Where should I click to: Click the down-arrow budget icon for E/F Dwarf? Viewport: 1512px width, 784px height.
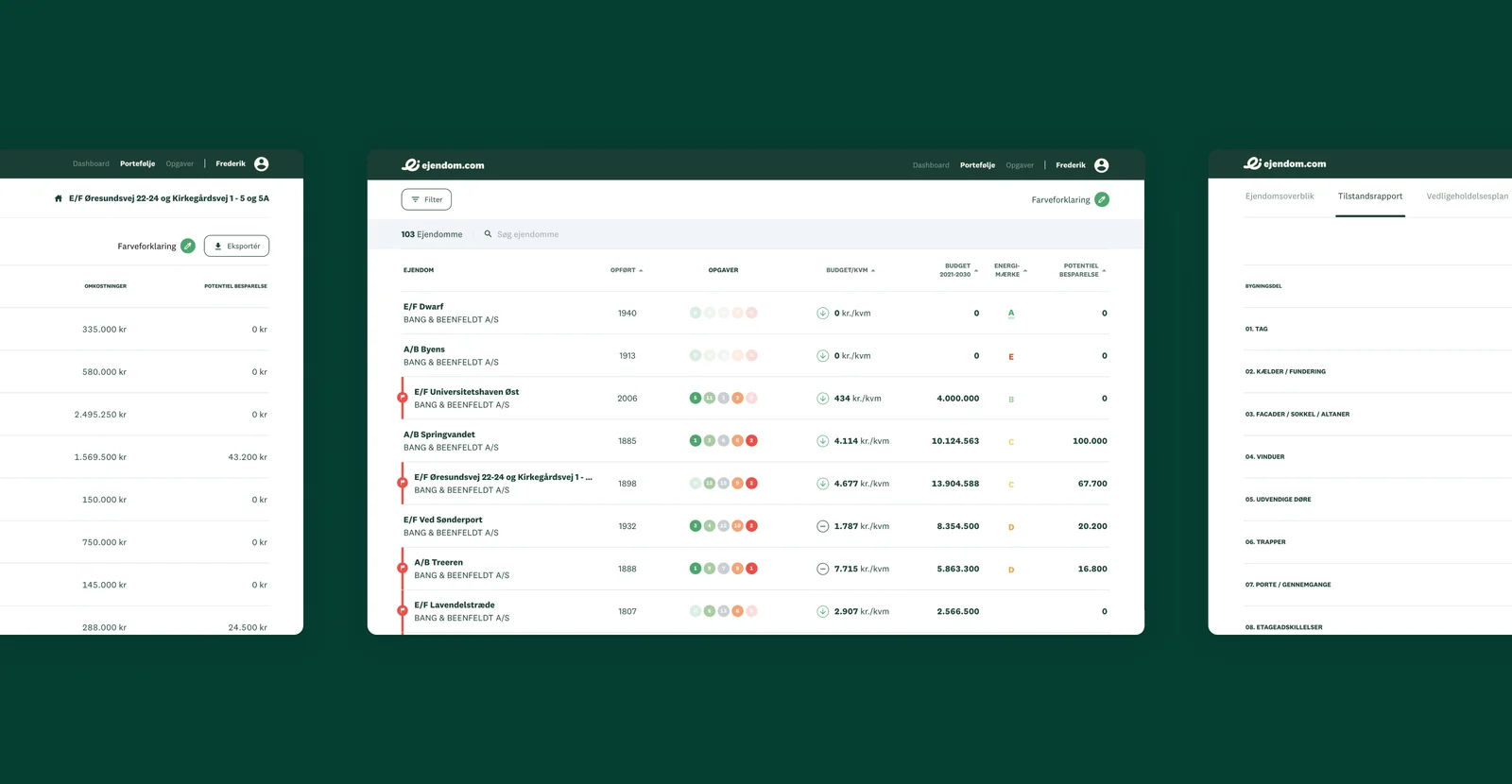click(x=823, y=313)
